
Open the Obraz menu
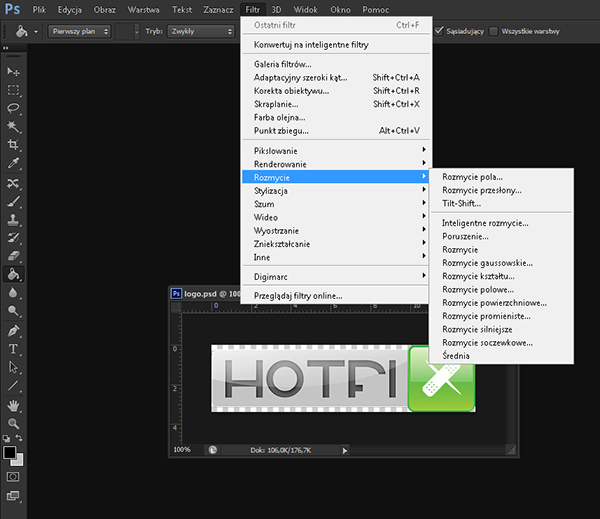104,10
